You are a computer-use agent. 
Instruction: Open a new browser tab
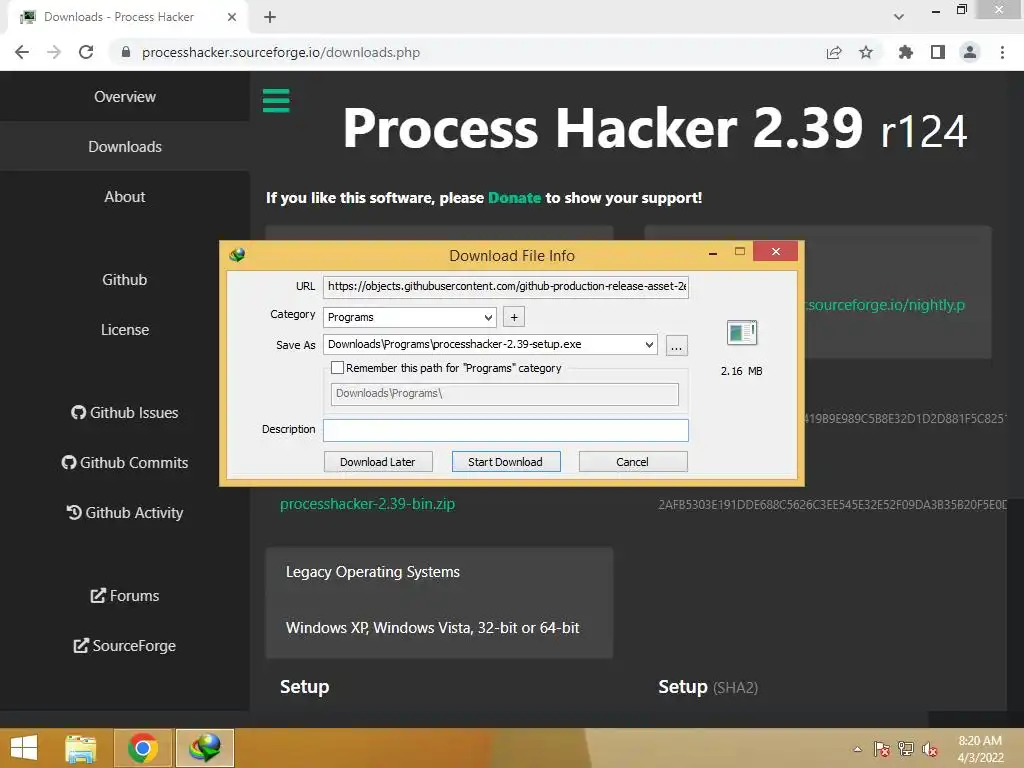tap(270, 17)
